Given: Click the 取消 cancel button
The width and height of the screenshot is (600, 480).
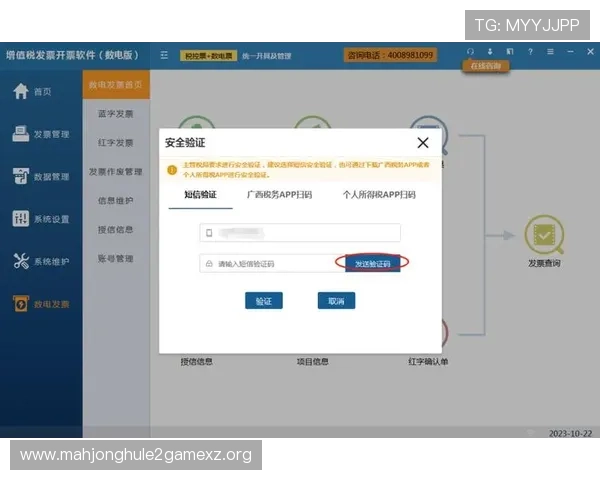Looking at the screenshot, I should point(336,301).
